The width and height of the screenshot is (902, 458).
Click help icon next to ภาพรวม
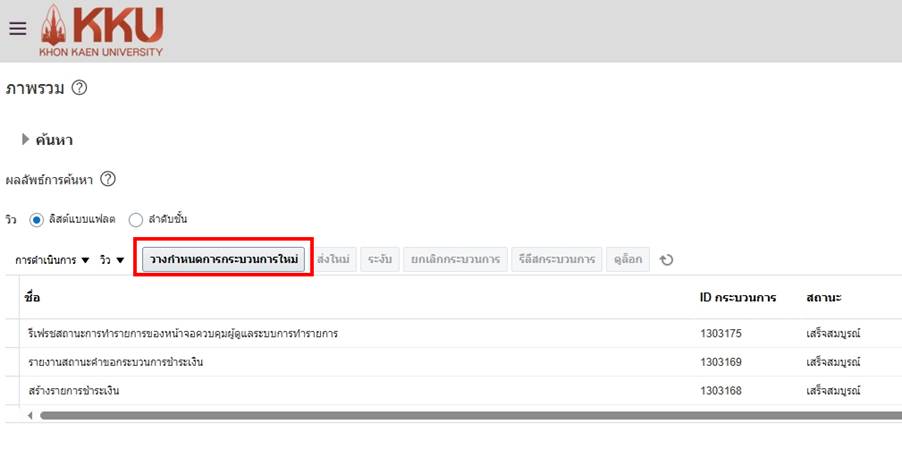(x=80, y=88)
